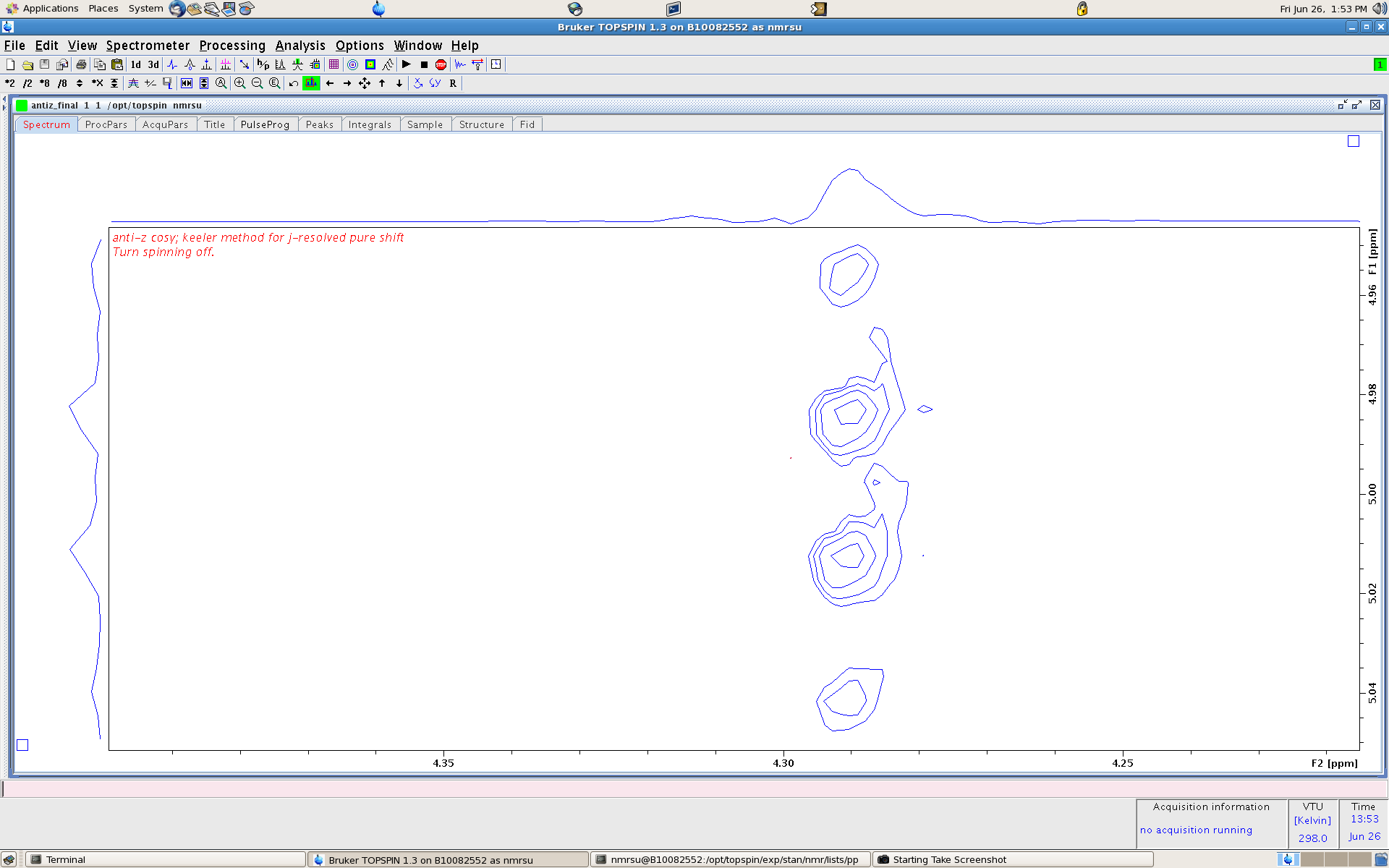
Task: Shift the spectrum down with arrow
Action: (x=399, y=83)
